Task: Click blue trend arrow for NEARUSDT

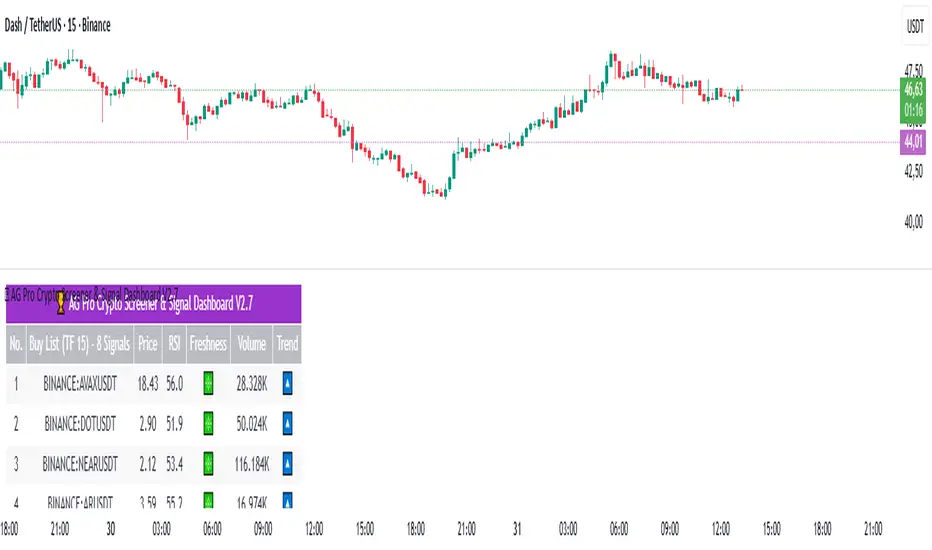Action: click(x=287, y=464)
